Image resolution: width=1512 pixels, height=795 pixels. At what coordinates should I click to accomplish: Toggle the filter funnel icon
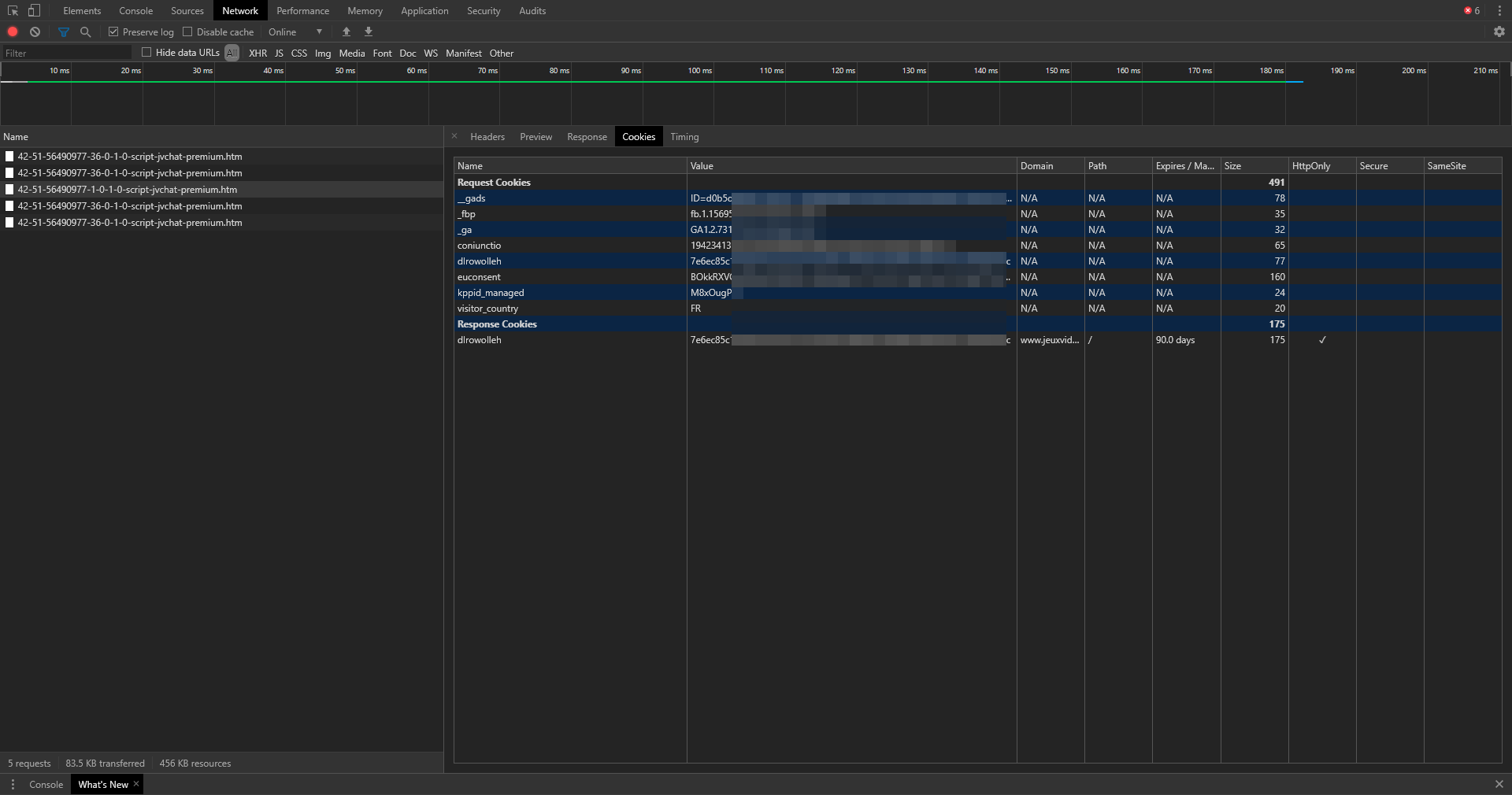pyautogui.click(x=64, y=32)
